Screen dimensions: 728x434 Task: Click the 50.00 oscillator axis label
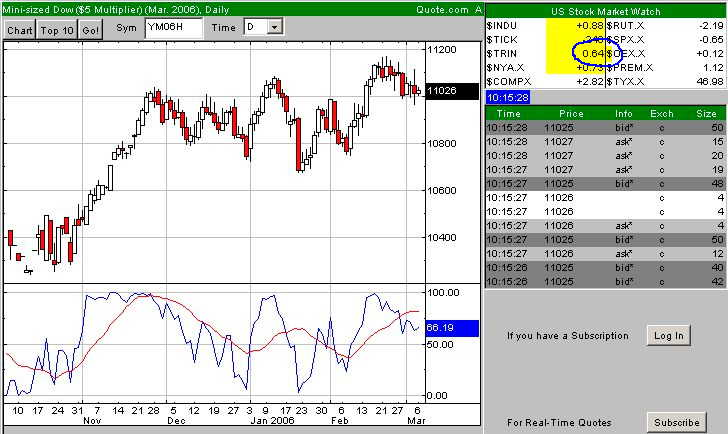(x=440, y=344)
